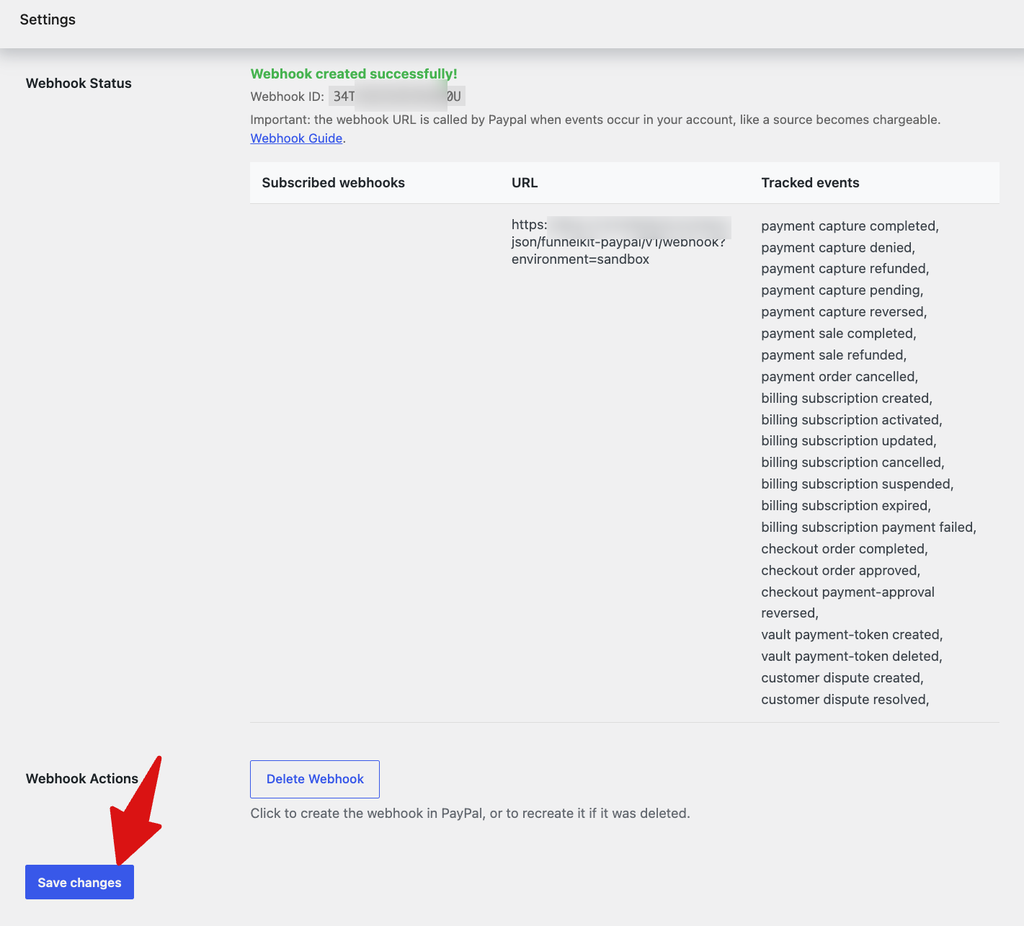
Task: Select 'billing subscription activated' event text
Action: [x=852, y=419]
